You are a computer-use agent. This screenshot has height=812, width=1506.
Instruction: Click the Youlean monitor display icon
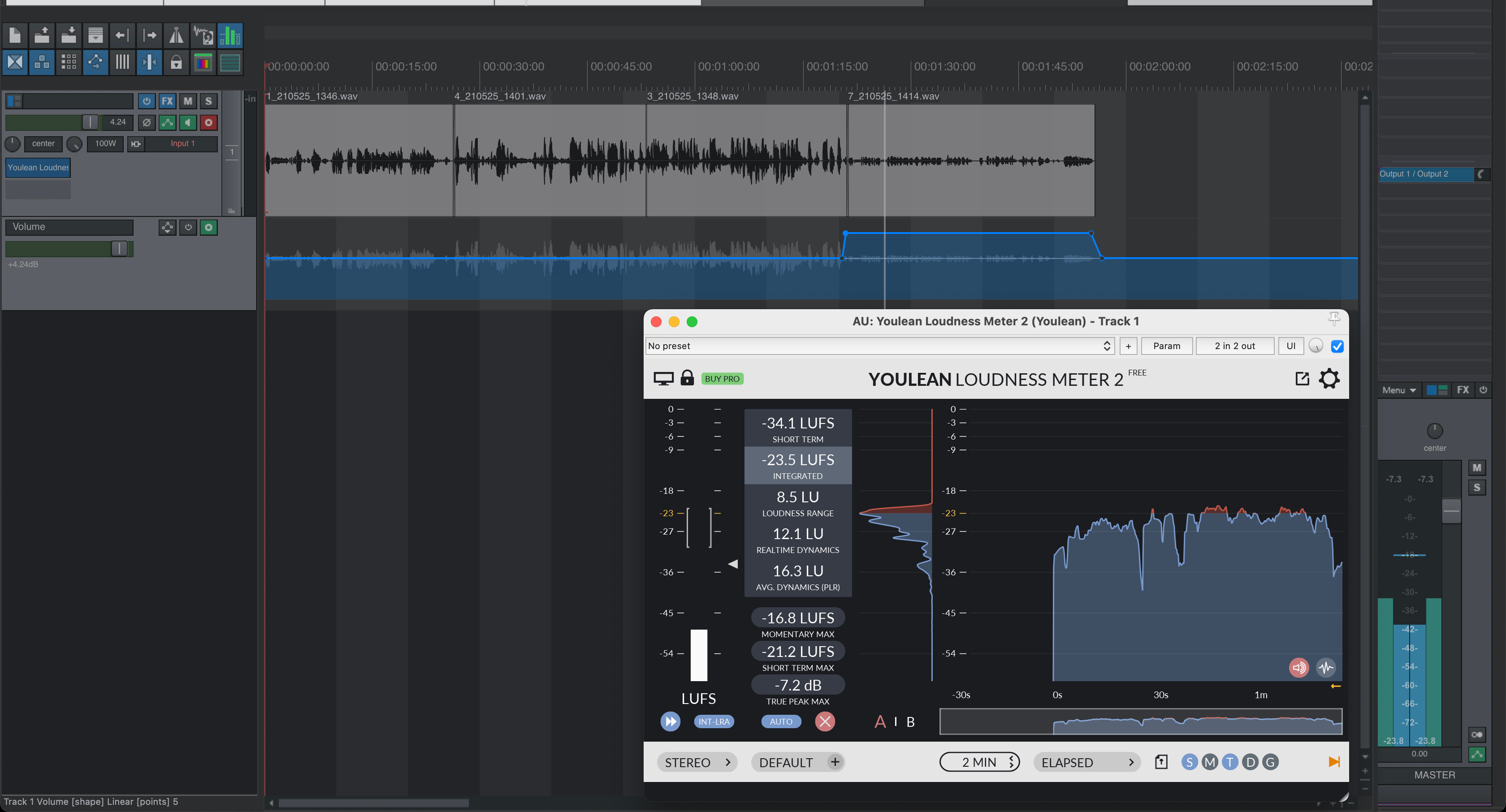(x=663, y=379)
